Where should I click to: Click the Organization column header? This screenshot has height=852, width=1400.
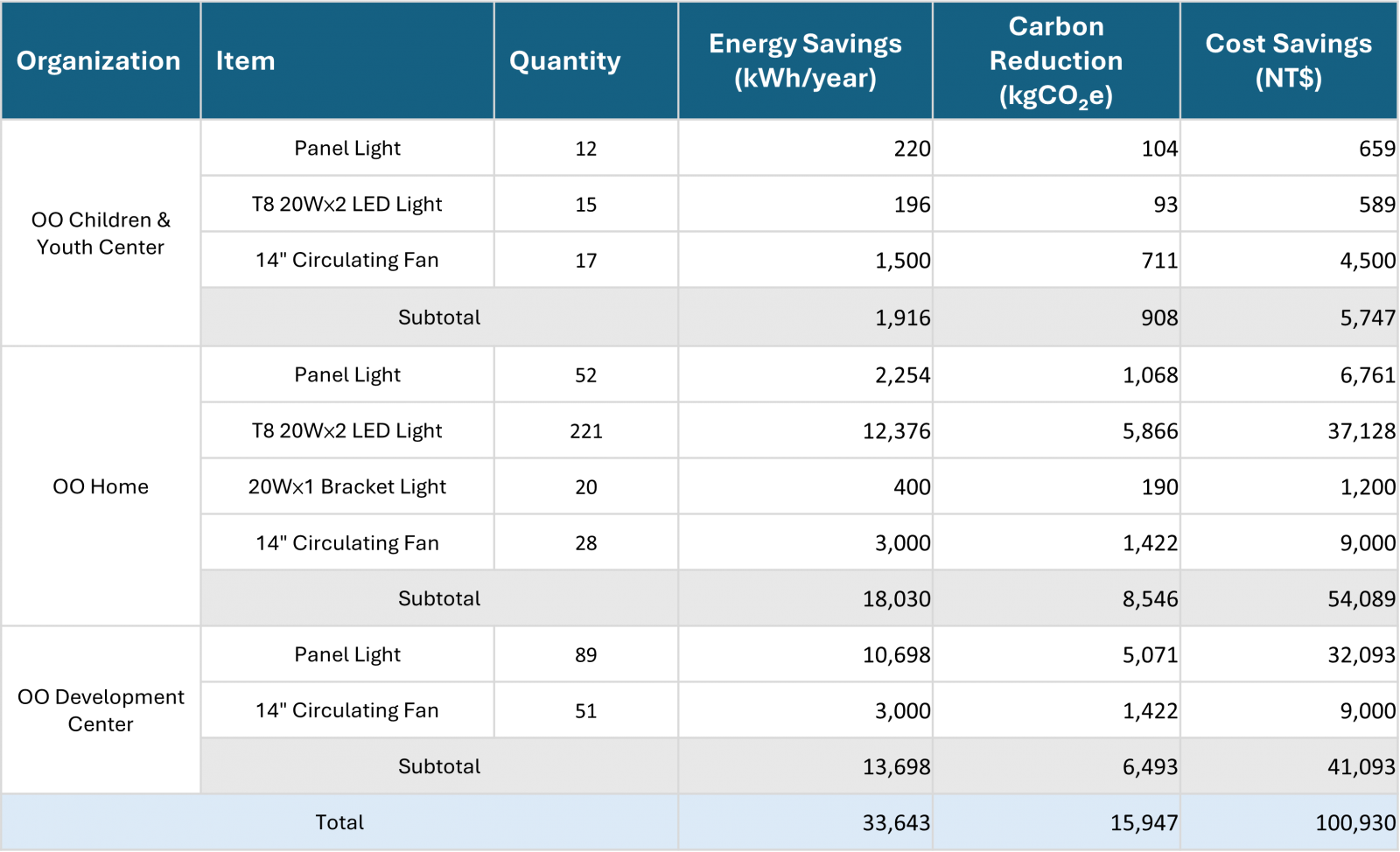(x=99, y=60)
